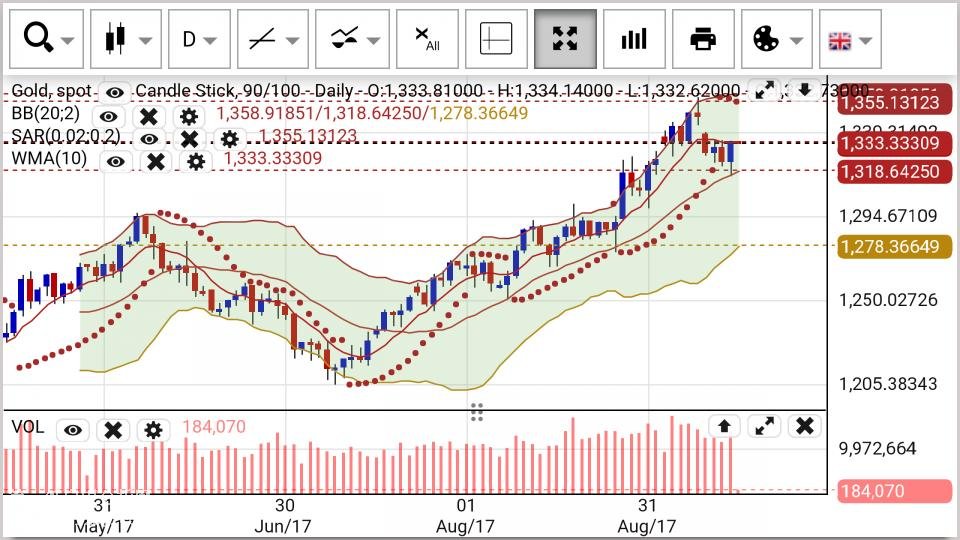Viewport: 960px width, 540px height.
Task: Toggle the crosshair cursor tool
Action: tap(496, 39)
